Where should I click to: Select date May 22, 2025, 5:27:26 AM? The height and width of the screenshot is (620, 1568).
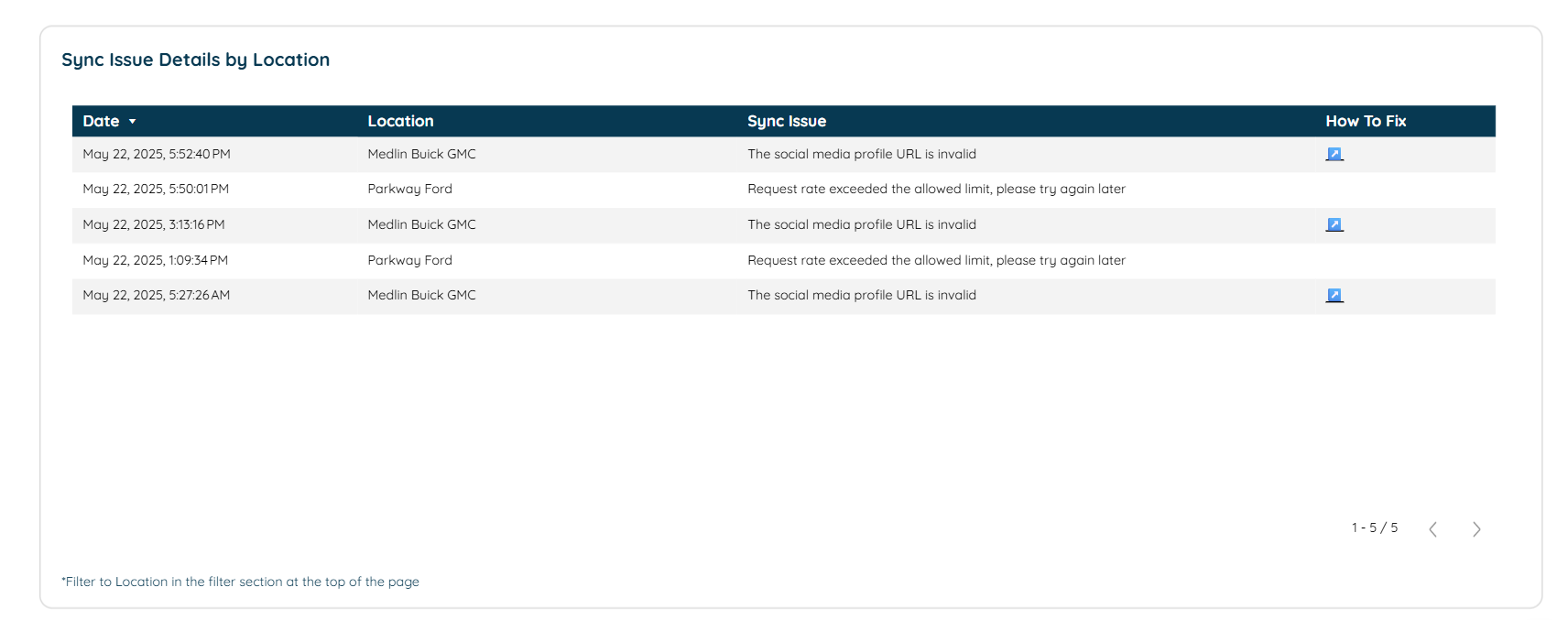[x=157, y=295]
